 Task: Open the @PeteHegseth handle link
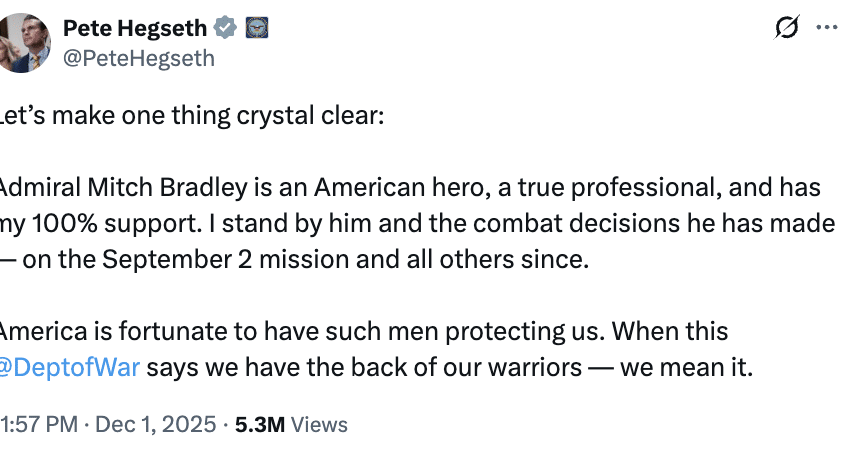click(x=138, y=58)
